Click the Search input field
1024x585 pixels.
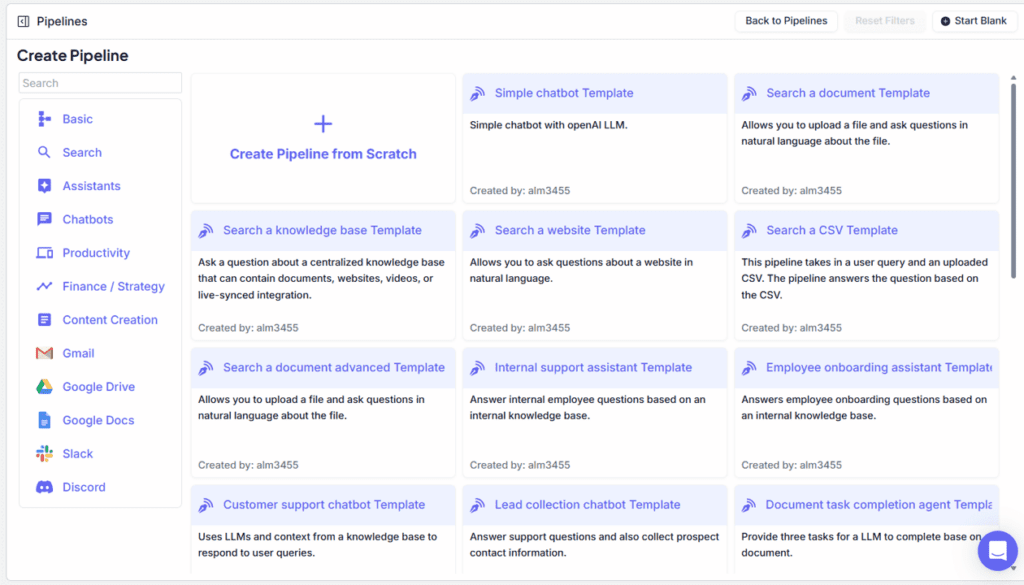tap(100, 83)
